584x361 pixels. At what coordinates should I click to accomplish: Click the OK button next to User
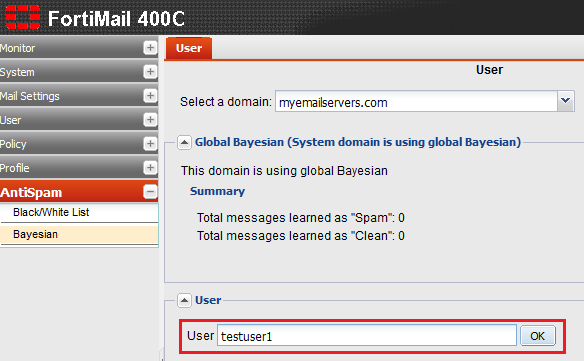pos(537,336)
